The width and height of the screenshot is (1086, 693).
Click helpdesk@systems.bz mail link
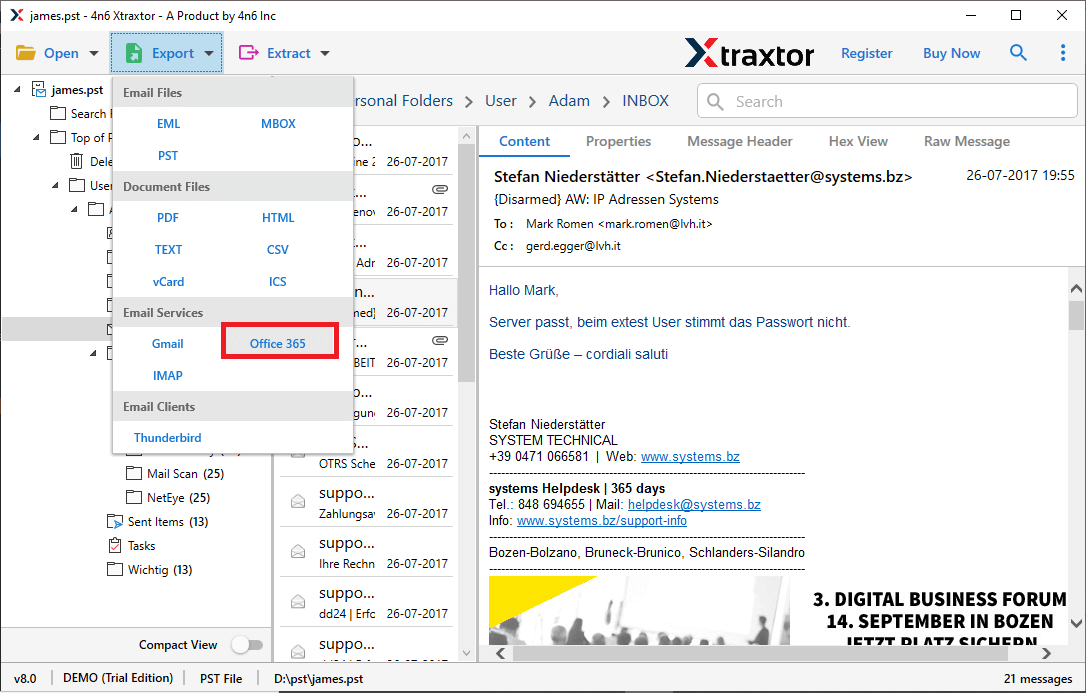click(694, 505)
